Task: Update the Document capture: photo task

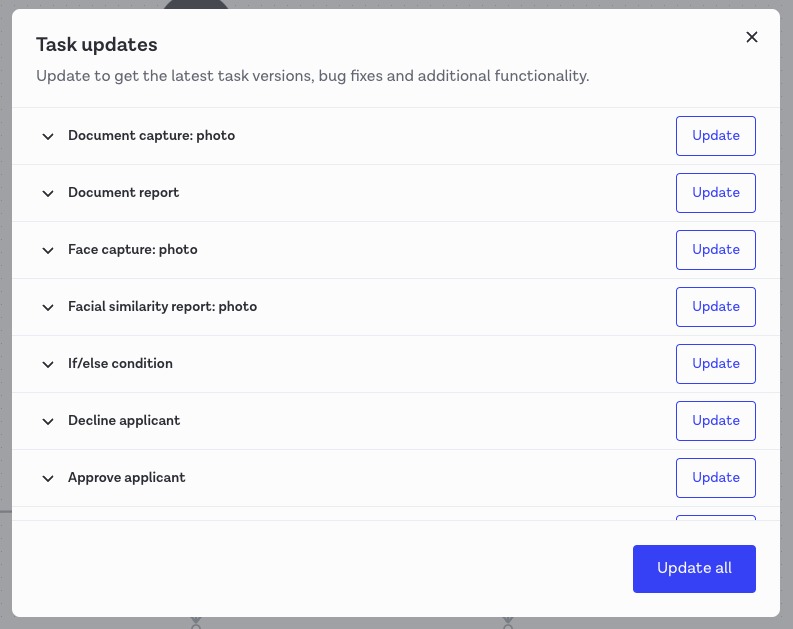Action: pos(715,136)
